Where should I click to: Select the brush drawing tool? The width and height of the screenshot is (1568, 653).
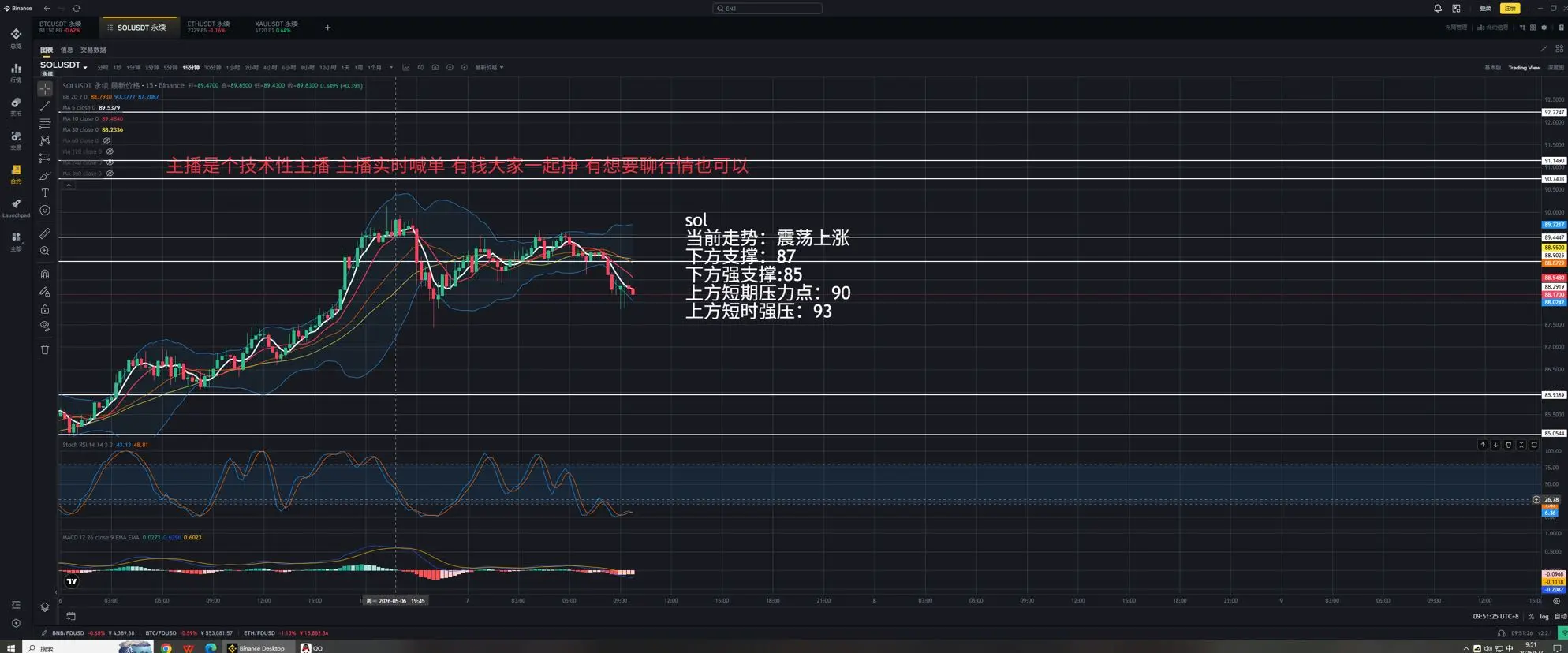point(45,176)
